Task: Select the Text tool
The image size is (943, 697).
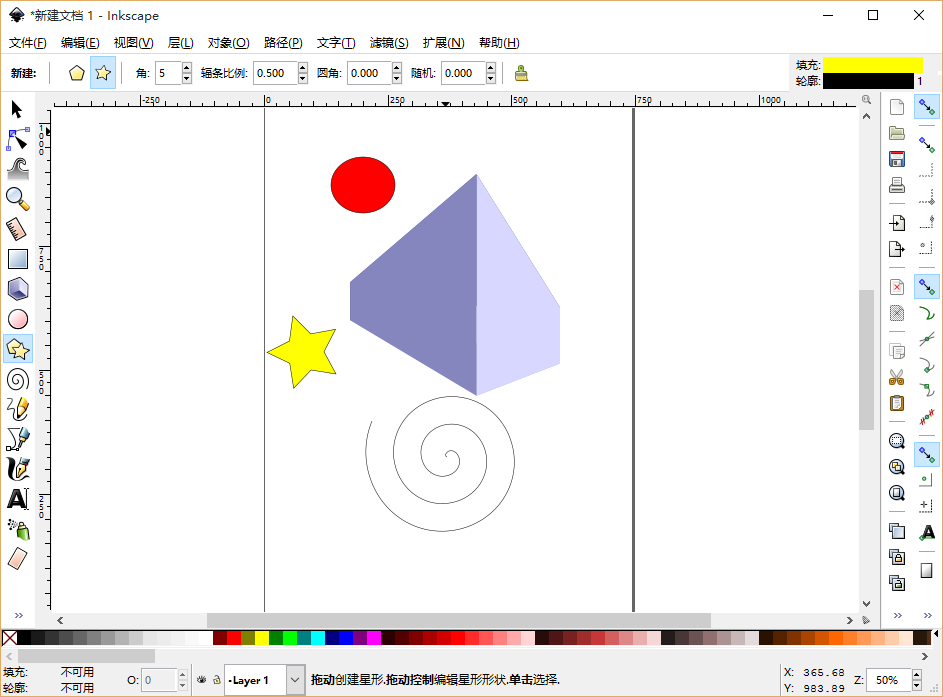Action: pos(17,498)
